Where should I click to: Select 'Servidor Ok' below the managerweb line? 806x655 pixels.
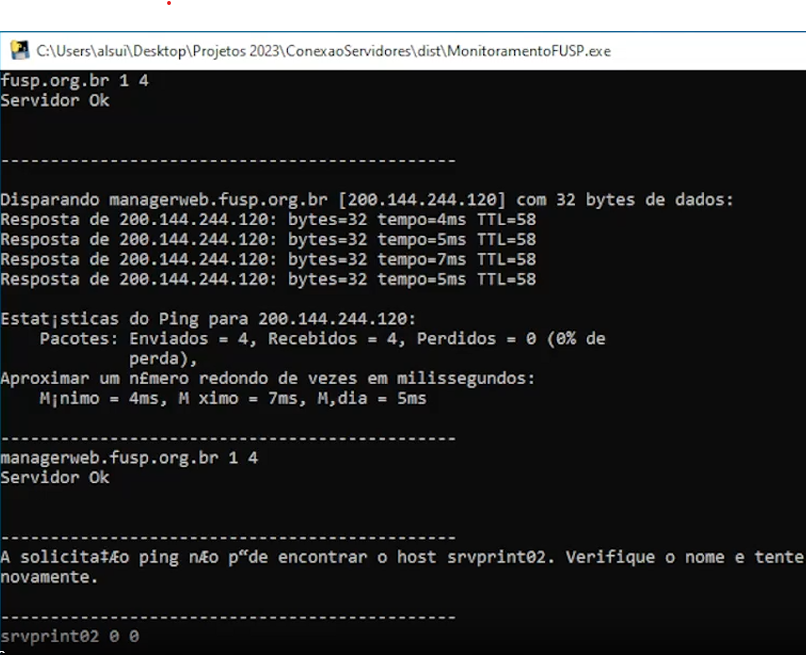tap(55, 477)
